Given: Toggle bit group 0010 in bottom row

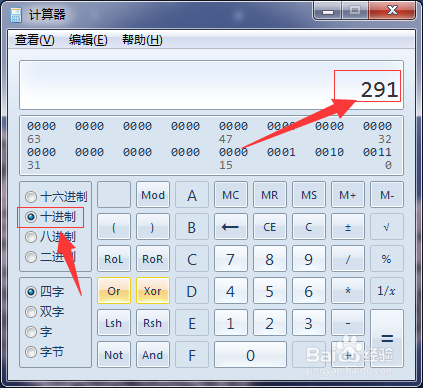Looking at the screenshot, I should click(x=329, y=152).
